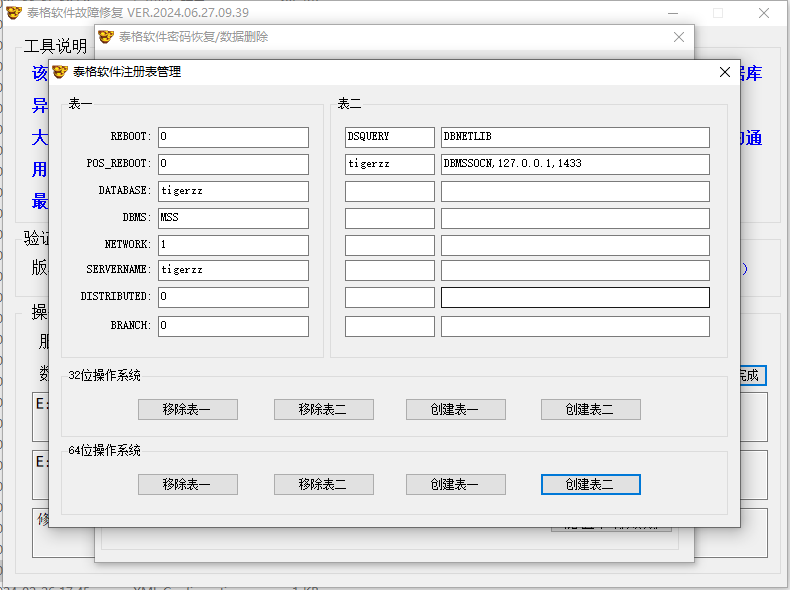Edit the DATABASE field containing tigerzz
The height and width of the screenshot is (590, 790).
pyautogui.click(x=232, y=191)
